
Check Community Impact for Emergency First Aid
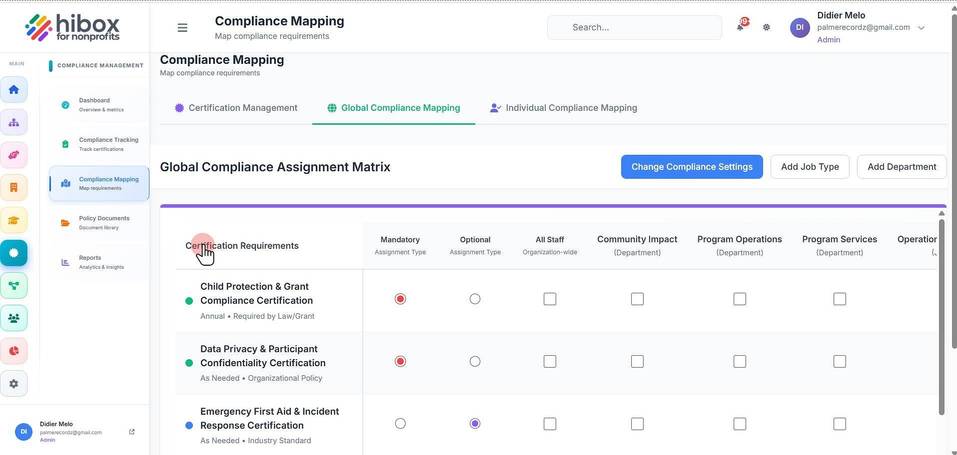tap(637, 424)
